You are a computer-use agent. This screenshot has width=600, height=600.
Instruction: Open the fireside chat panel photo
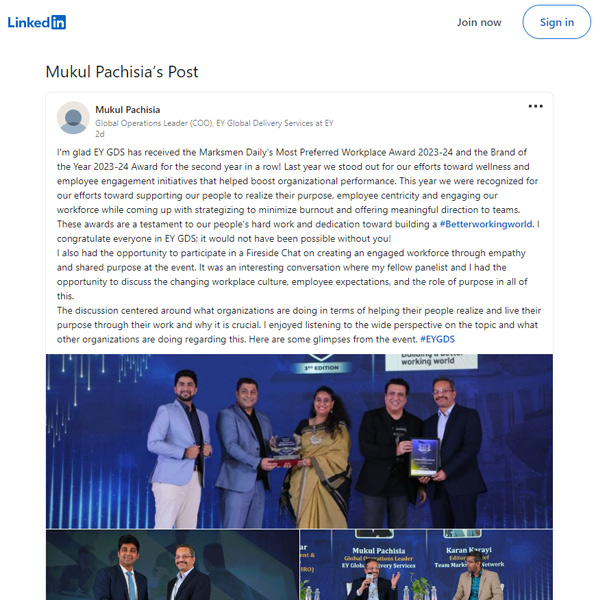pyautogui.click(x=426, y=565)
